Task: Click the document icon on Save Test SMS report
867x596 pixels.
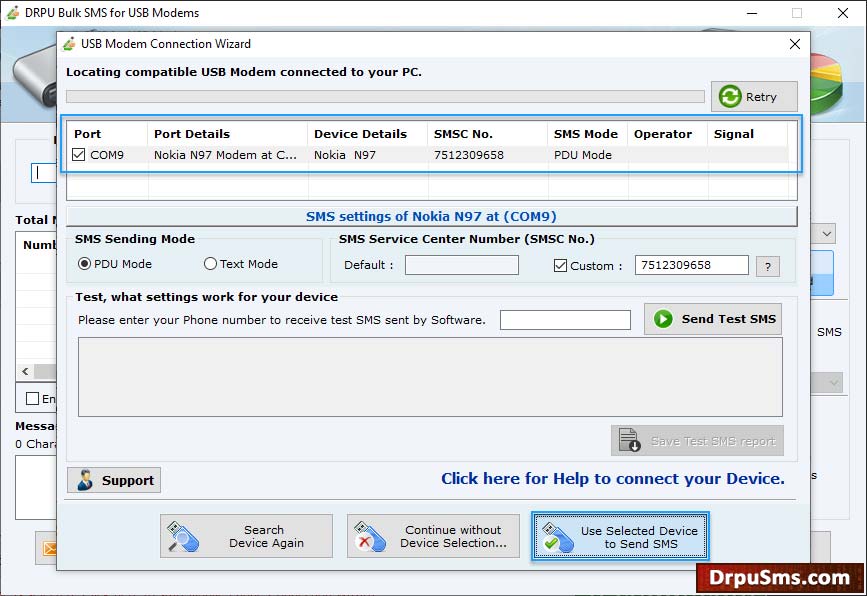Action: [629, 441]
